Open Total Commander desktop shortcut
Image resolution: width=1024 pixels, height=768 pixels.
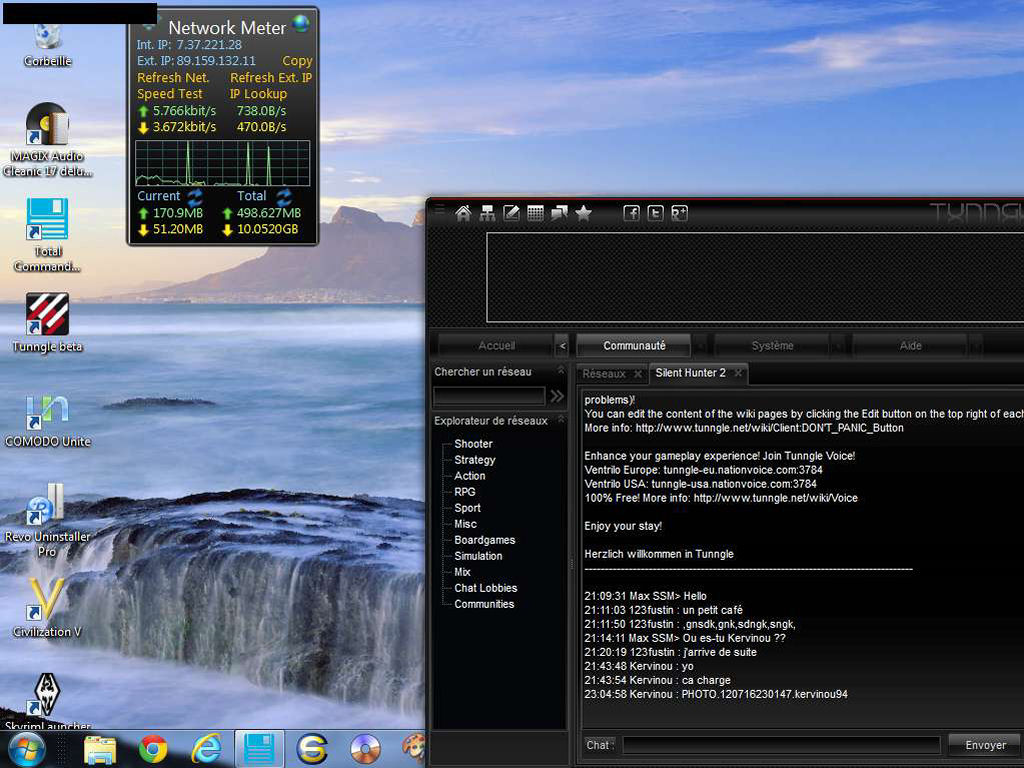(47, 236)
